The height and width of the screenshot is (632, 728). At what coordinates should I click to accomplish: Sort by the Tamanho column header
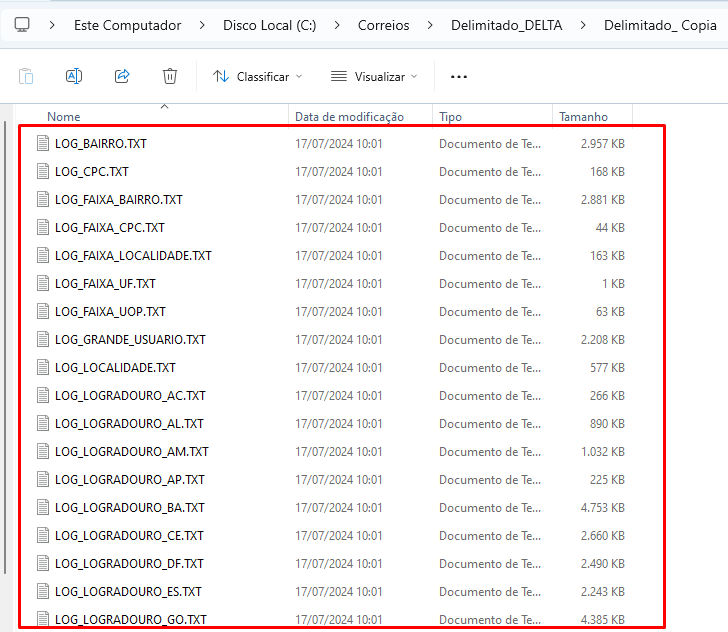click(x=583, y=117)
